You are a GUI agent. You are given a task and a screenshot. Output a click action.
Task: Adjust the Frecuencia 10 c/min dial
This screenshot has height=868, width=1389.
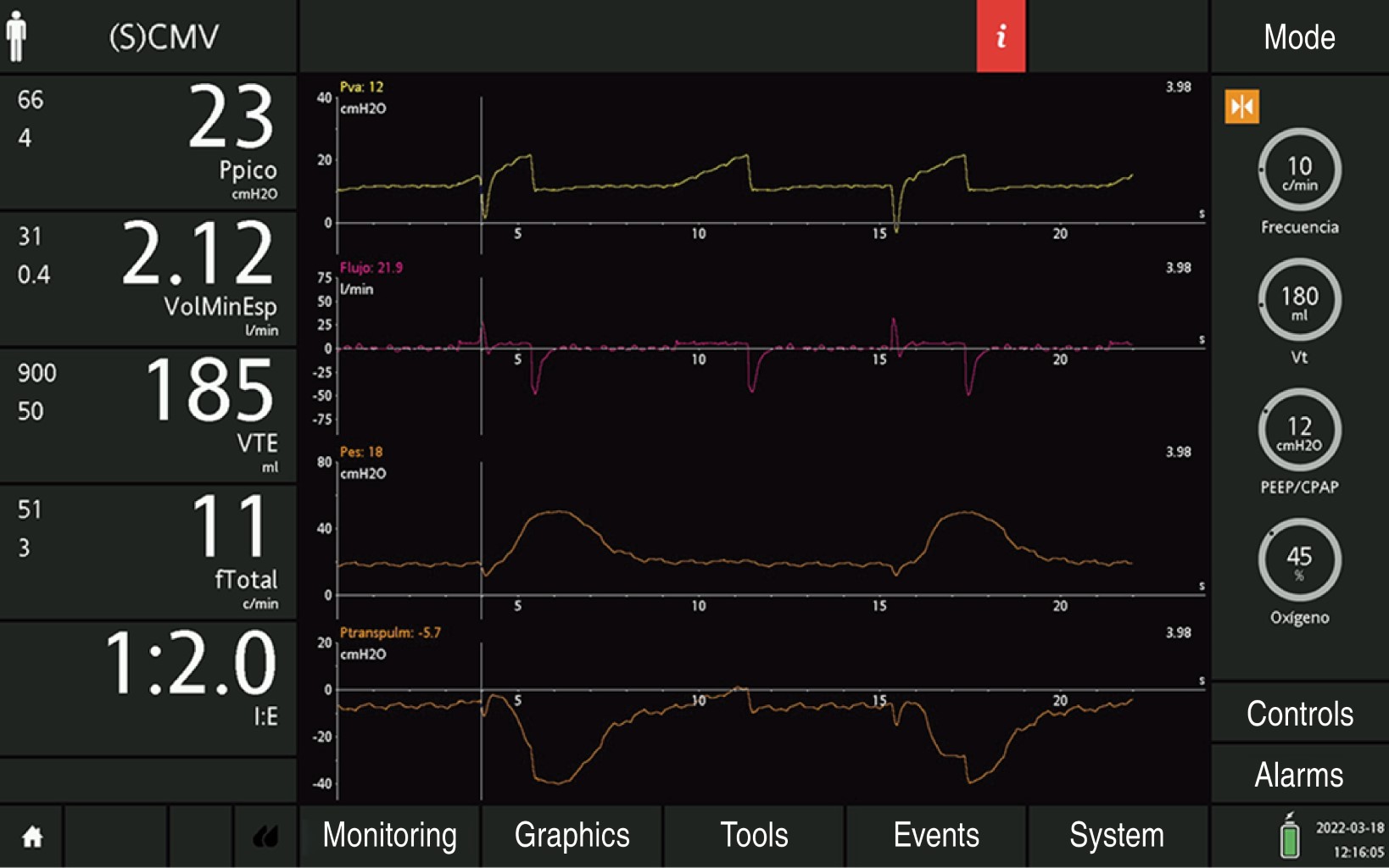click(x=1299, y=170)
